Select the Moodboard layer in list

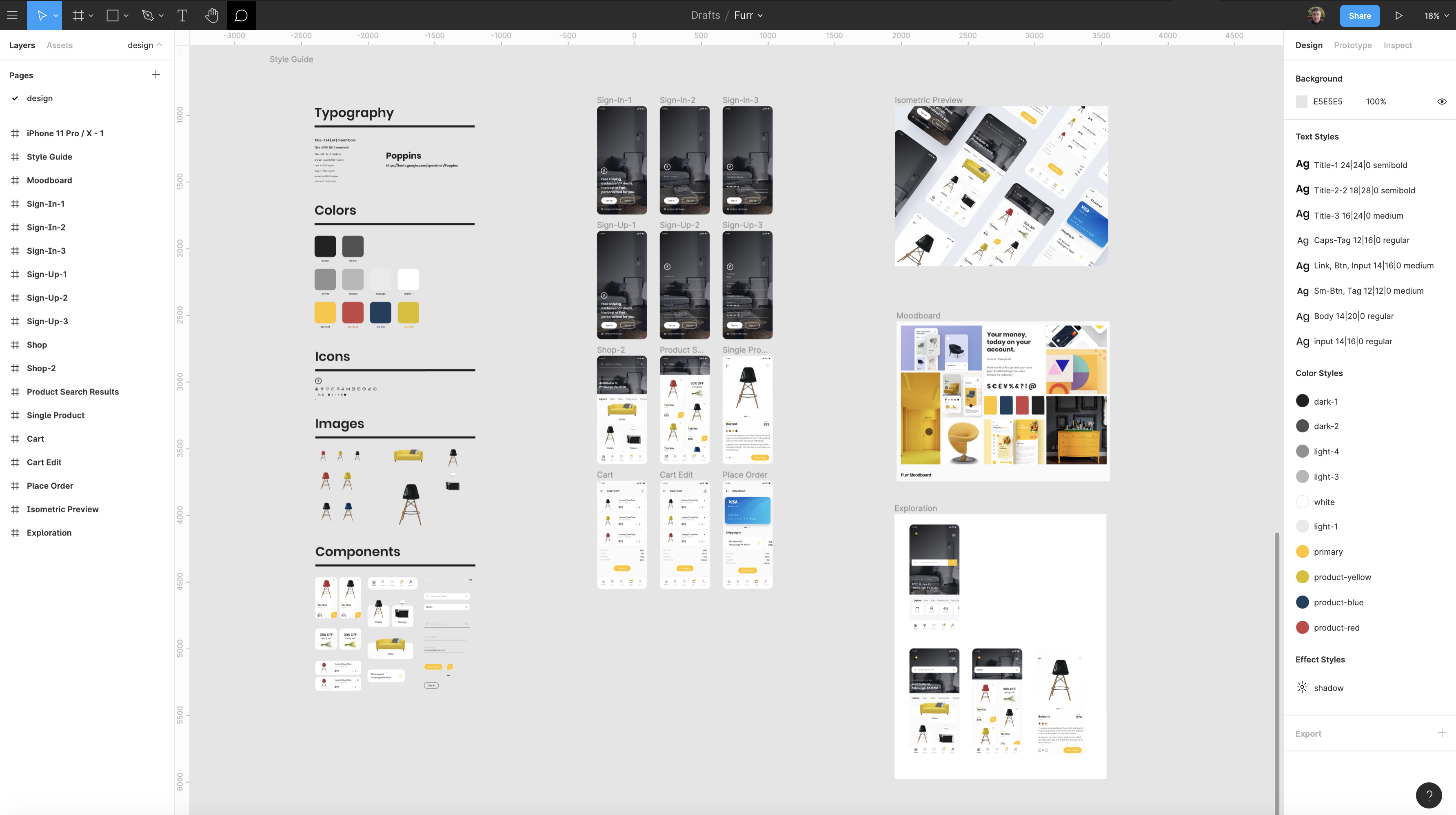(x=49, y=180)
